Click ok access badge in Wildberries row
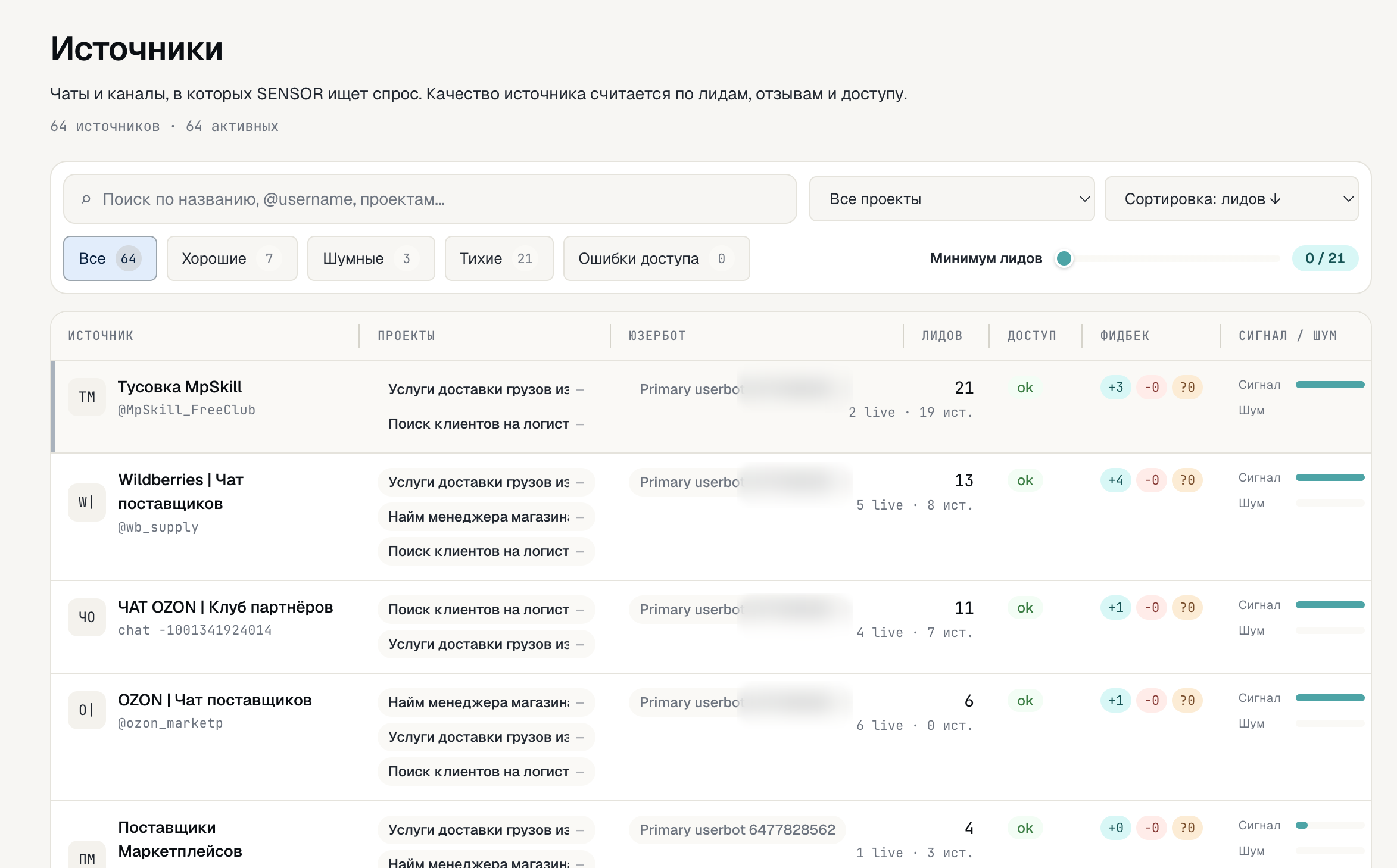Image resolution: width=1397 pixels, height=868 pixels. click(1025, 480)
